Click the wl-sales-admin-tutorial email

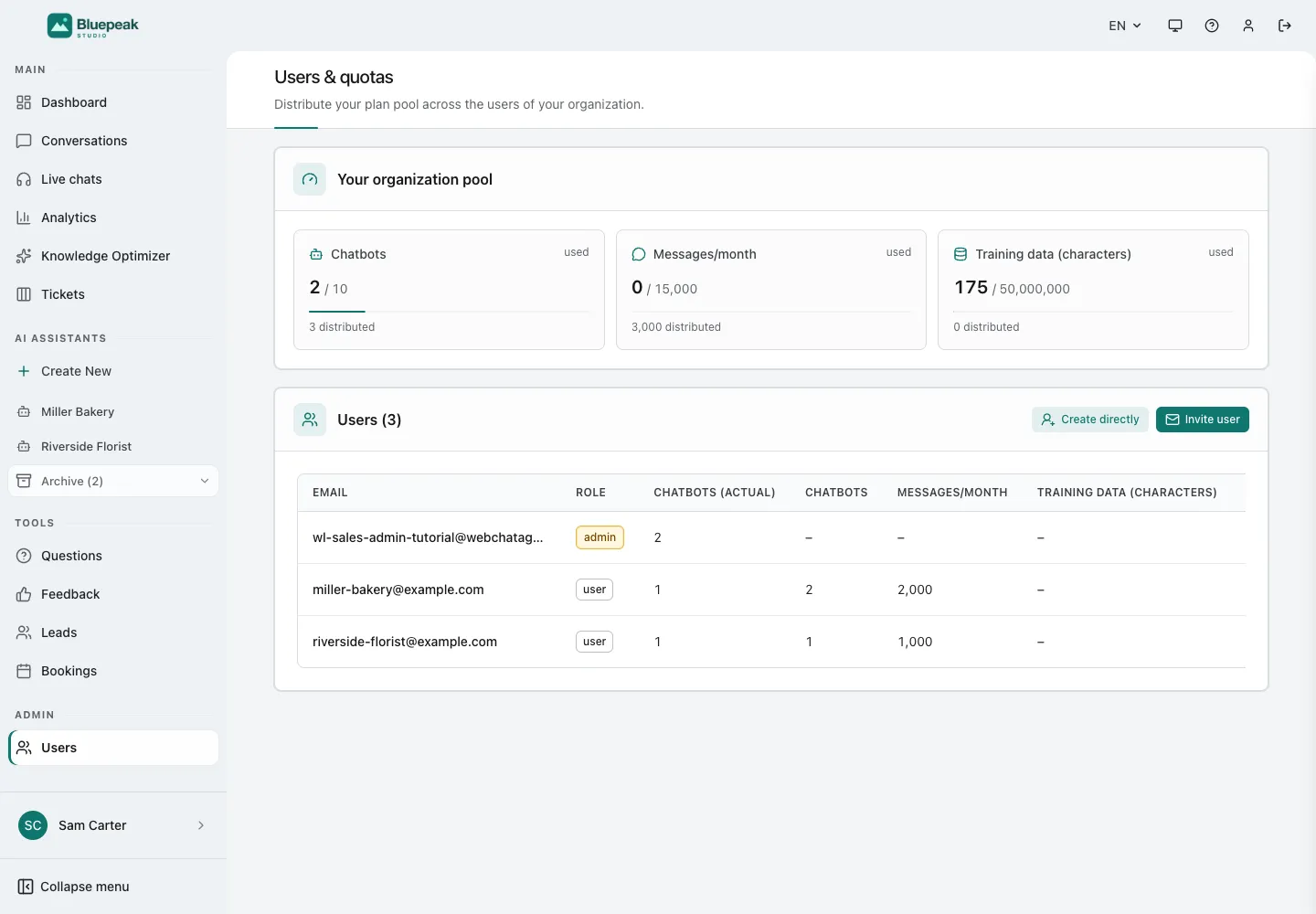pyautogui.click(x=428, y=537)
